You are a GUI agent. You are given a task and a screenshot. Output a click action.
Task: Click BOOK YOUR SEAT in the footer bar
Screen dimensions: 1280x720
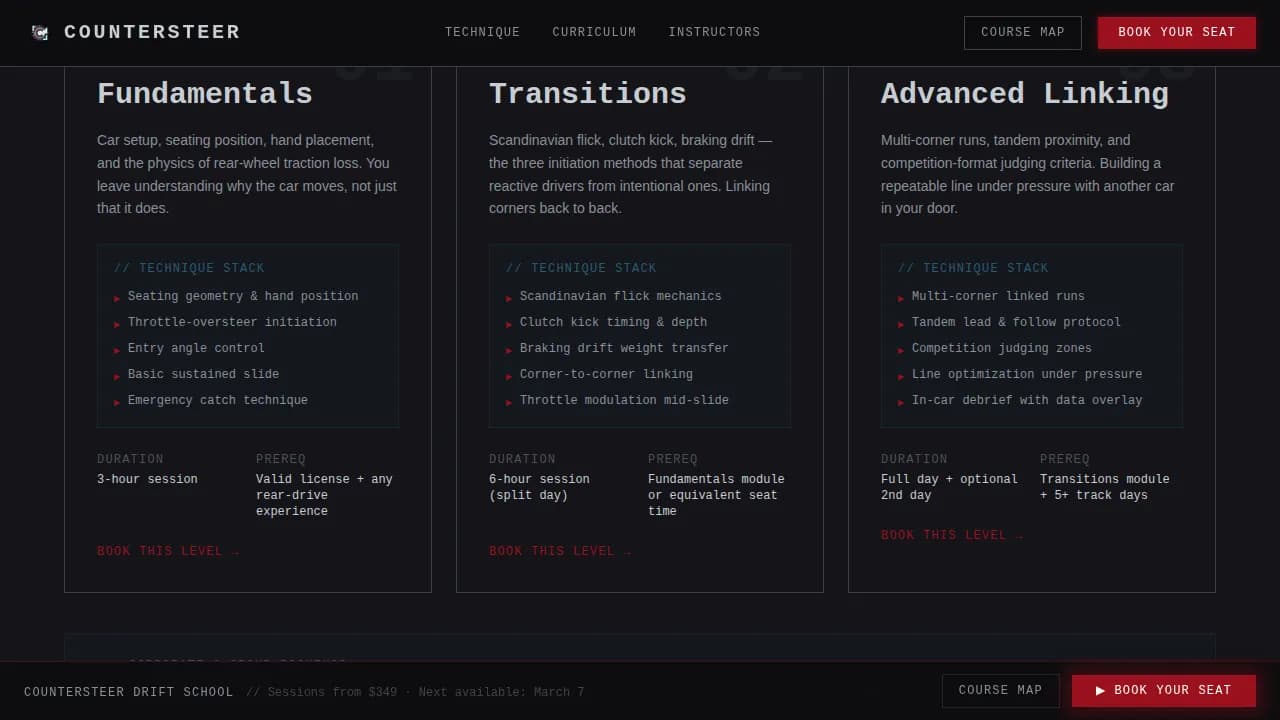pos(1162,690)
